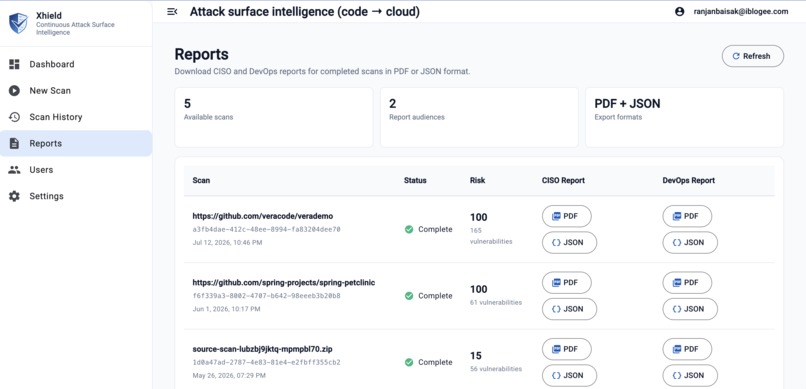Screen dimensions: 806x389
Task: Click scan name source-scan-lubzbj9jktq-mpmpbl70.zip
Action: pos(262,349)
